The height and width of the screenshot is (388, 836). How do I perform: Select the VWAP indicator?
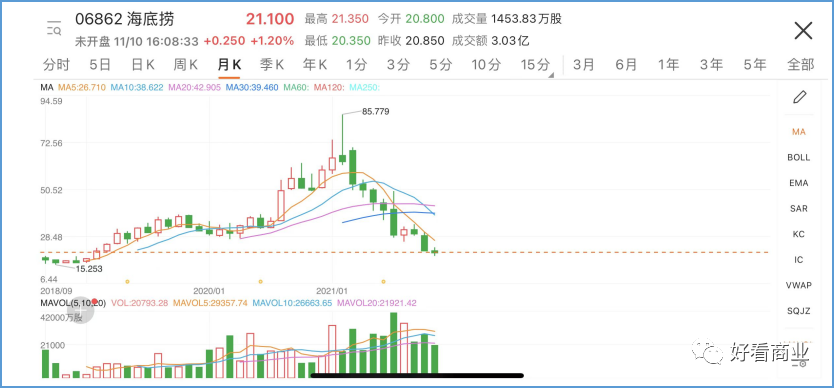coord(798,285)
